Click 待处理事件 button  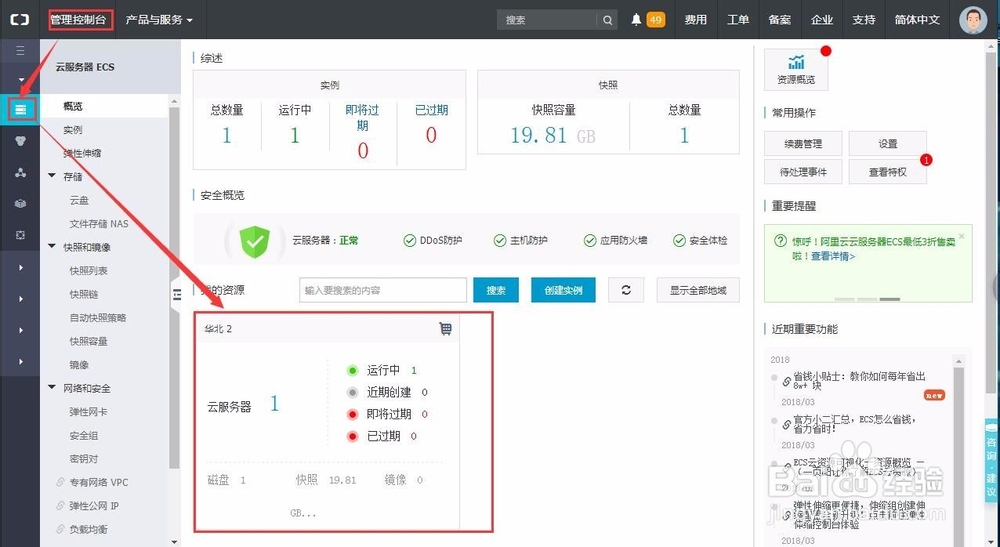click(803, 172)
